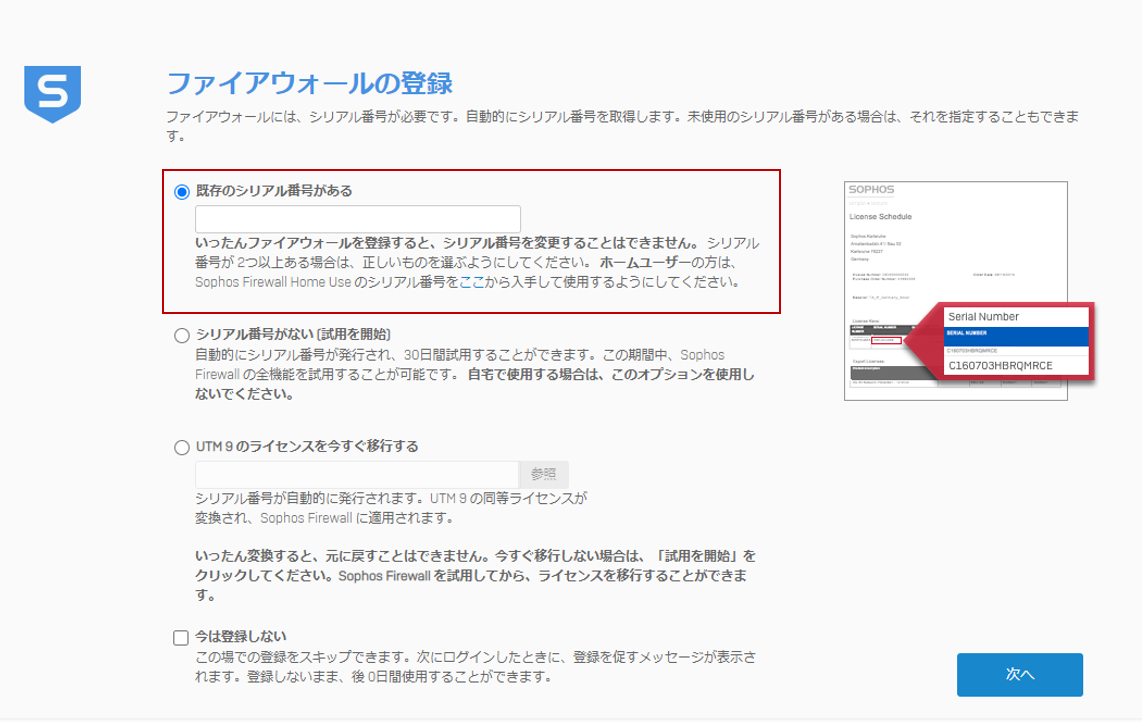Click the 参照 browse button

(x=543, y=474)
